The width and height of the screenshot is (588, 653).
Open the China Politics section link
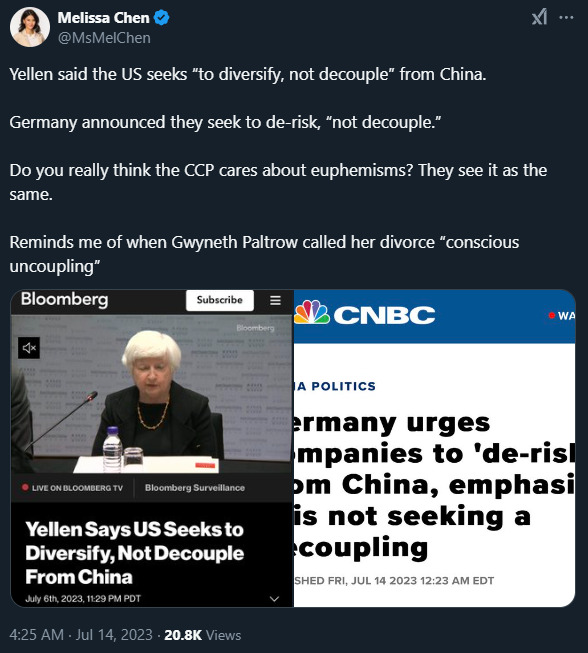[335, 386]
